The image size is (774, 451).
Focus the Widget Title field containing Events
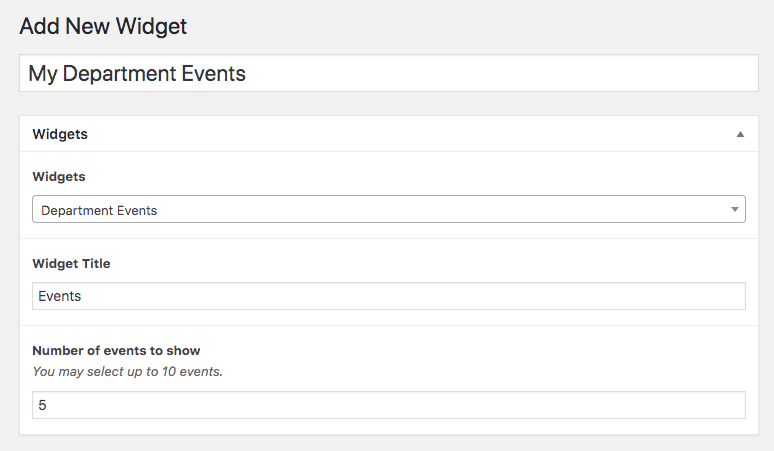(388, 296)
